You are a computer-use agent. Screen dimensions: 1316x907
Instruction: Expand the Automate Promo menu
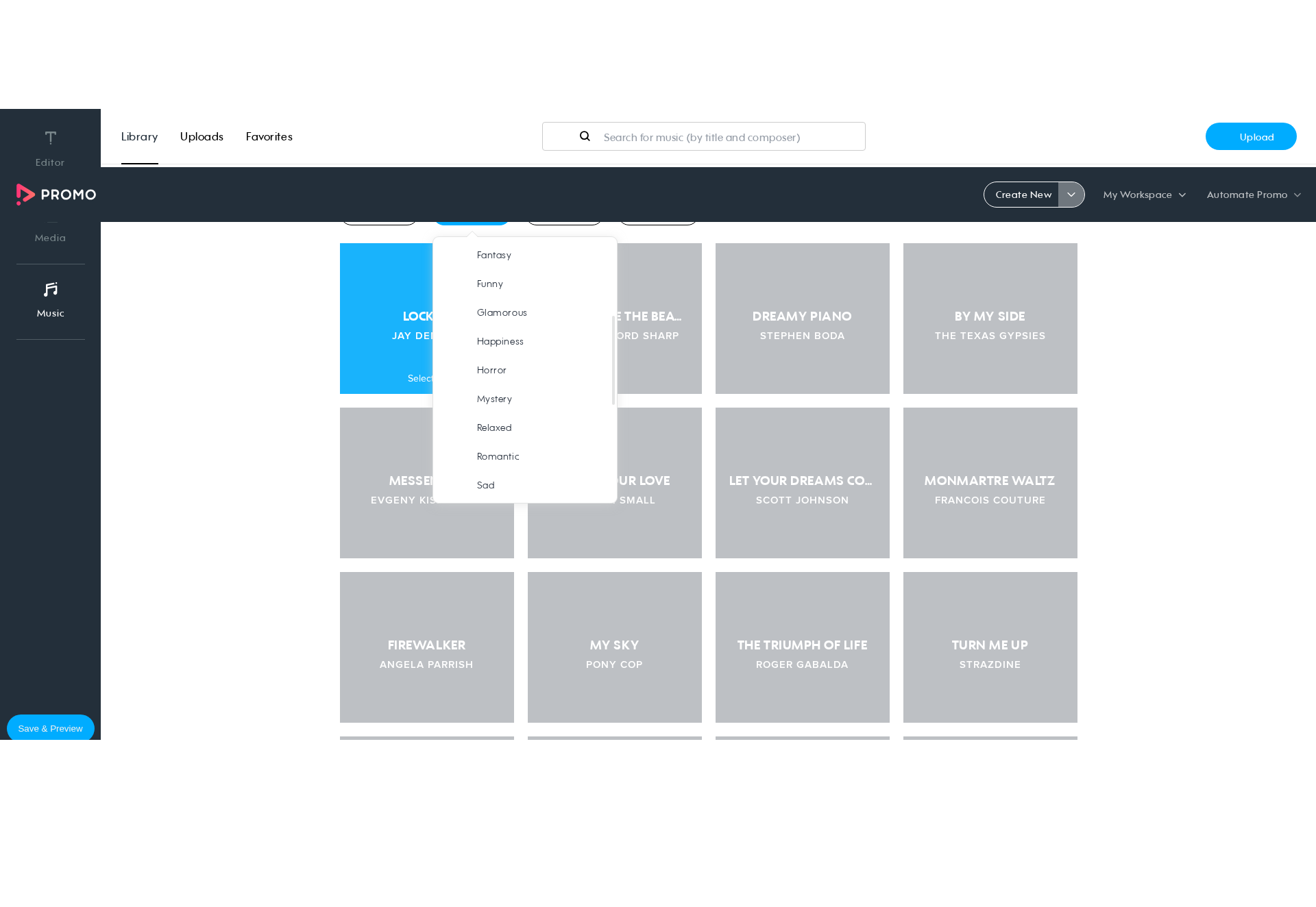click(1254, 195)
